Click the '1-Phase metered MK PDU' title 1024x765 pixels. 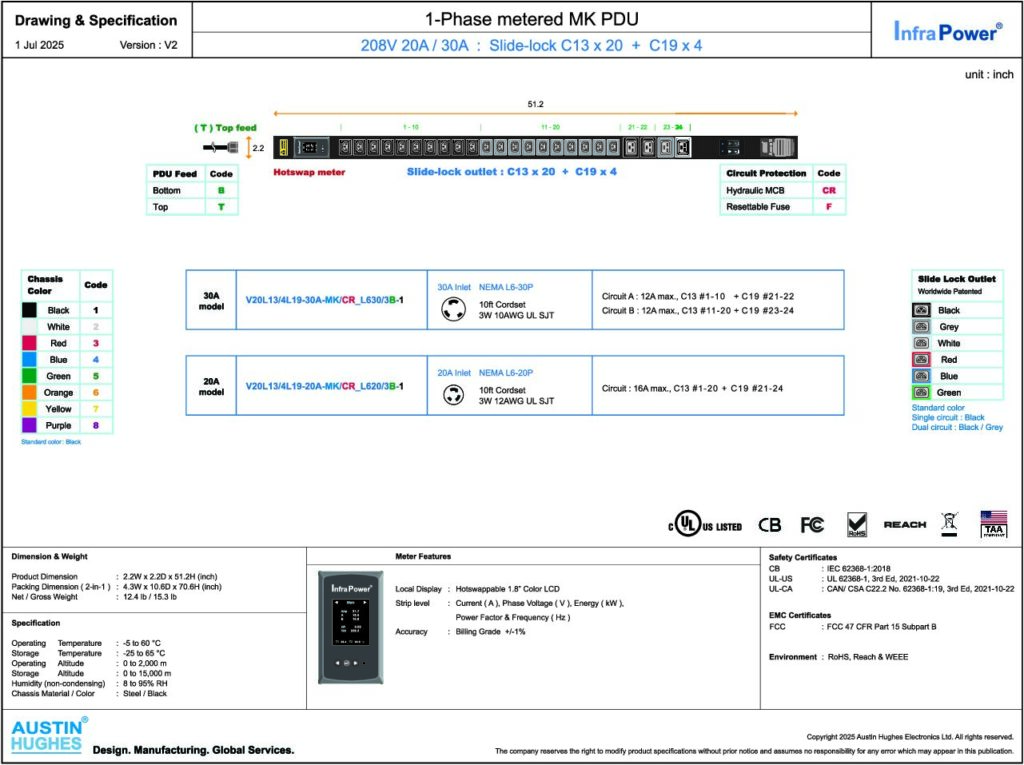point(532,19)
